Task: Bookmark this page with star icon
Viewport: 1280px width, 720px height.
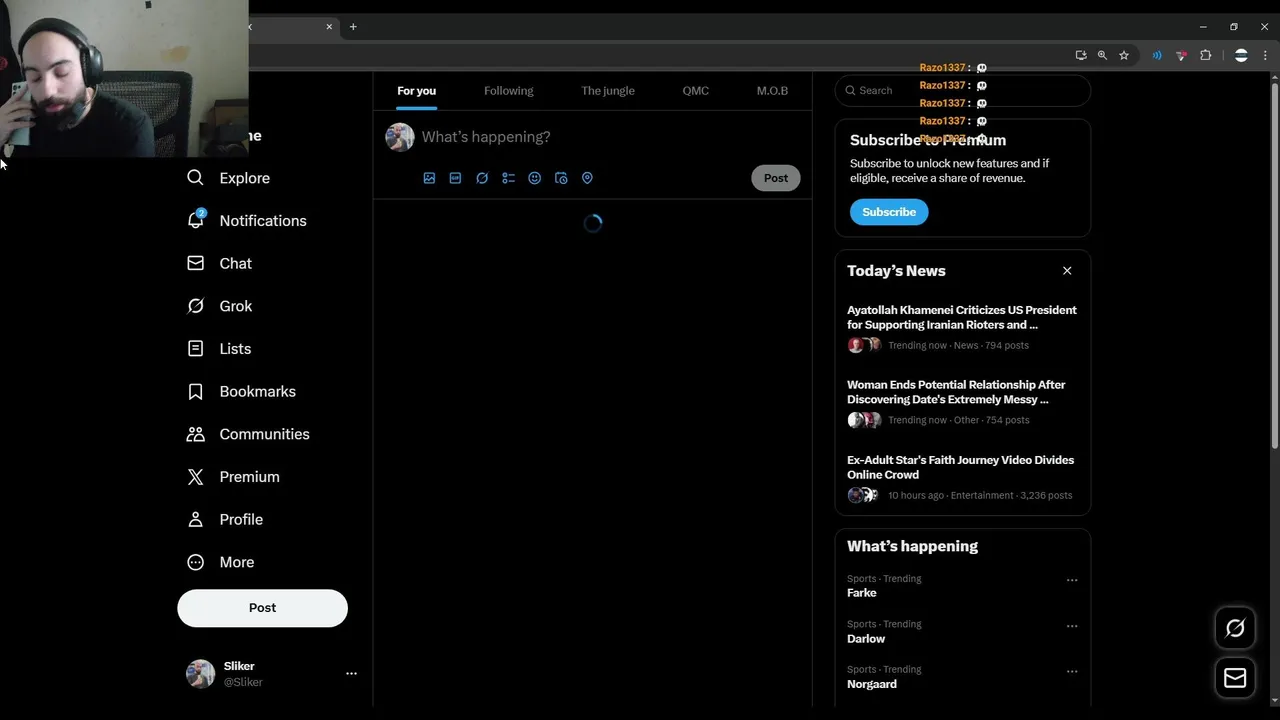Action: click(1124, 55)
